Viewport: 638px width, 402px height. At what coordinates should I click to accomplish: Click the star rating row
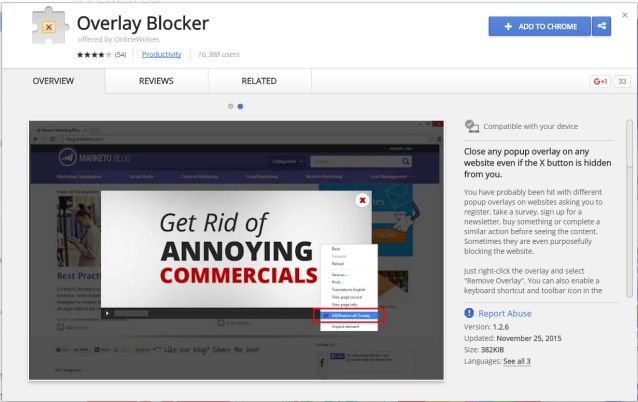pyautogui.click(x=94, y=55)
